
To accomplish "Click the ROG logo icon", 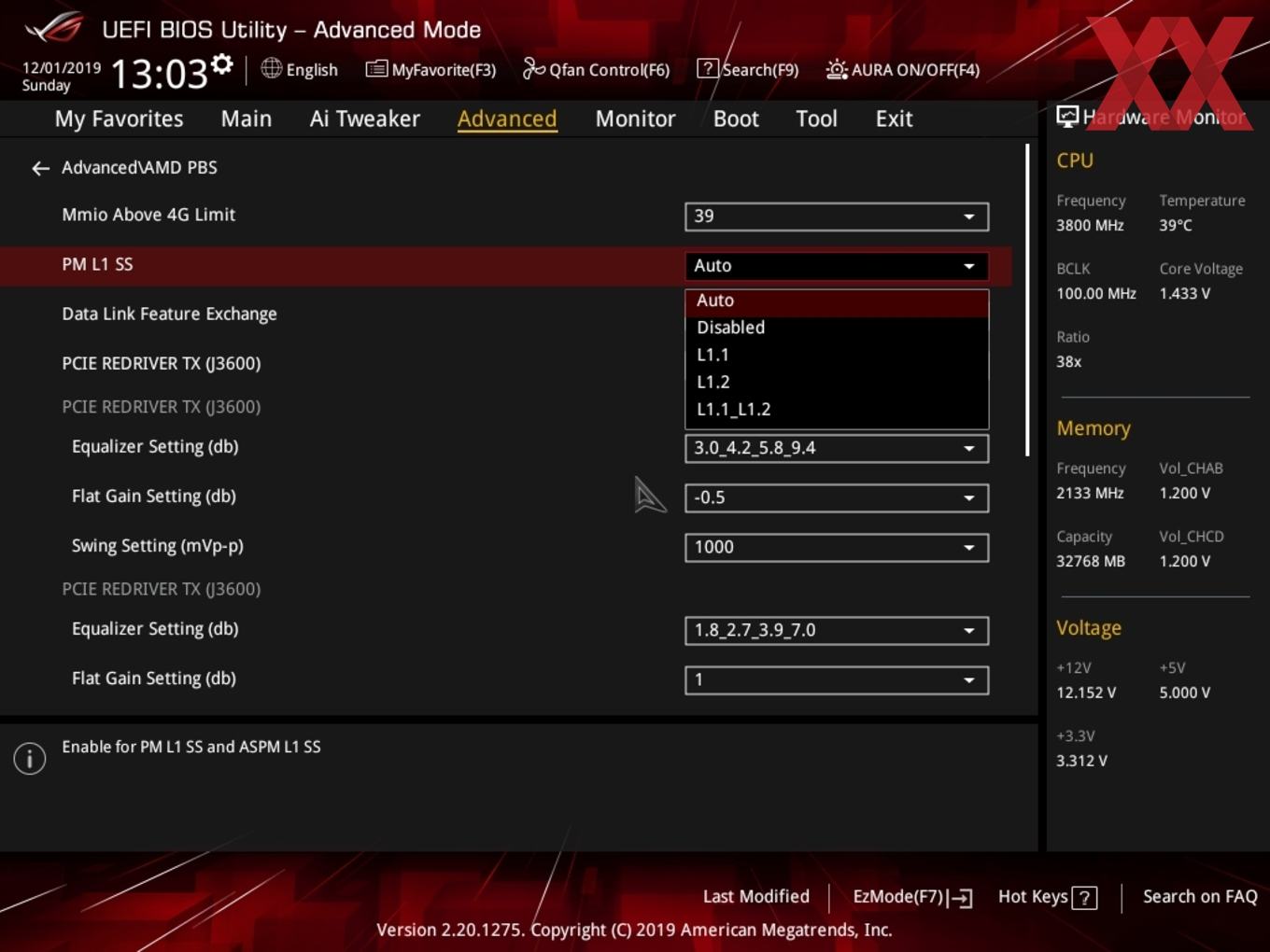I will (54, 27).
